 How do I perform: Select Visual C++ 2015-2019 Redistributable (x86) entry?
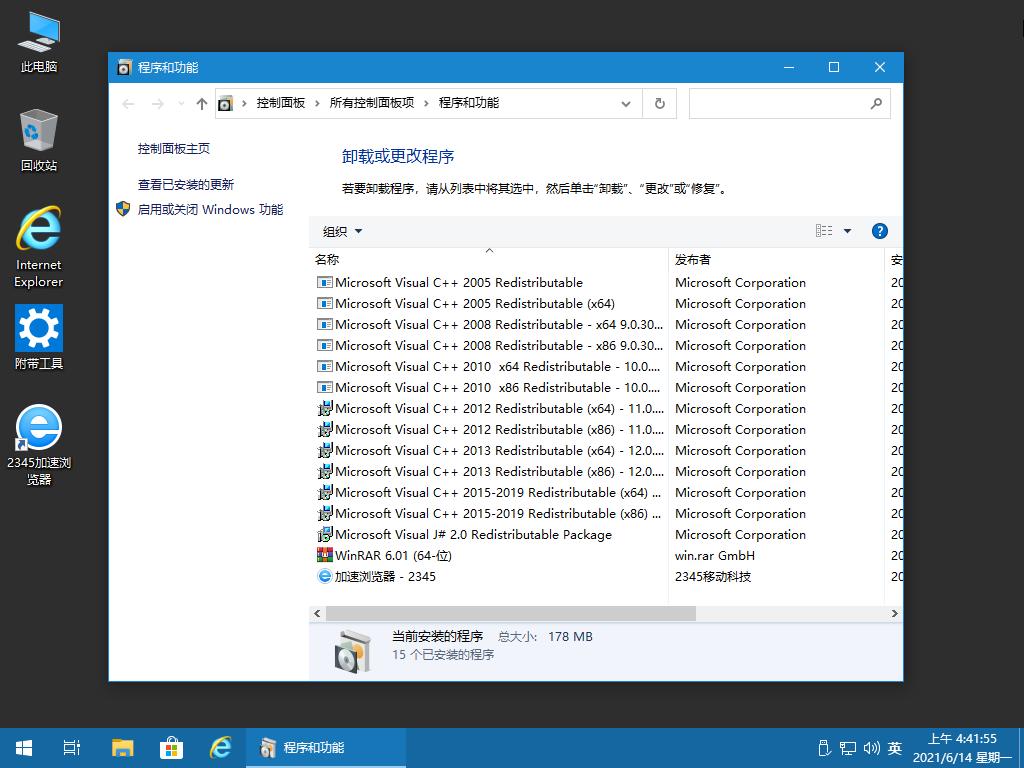[489, 513]
